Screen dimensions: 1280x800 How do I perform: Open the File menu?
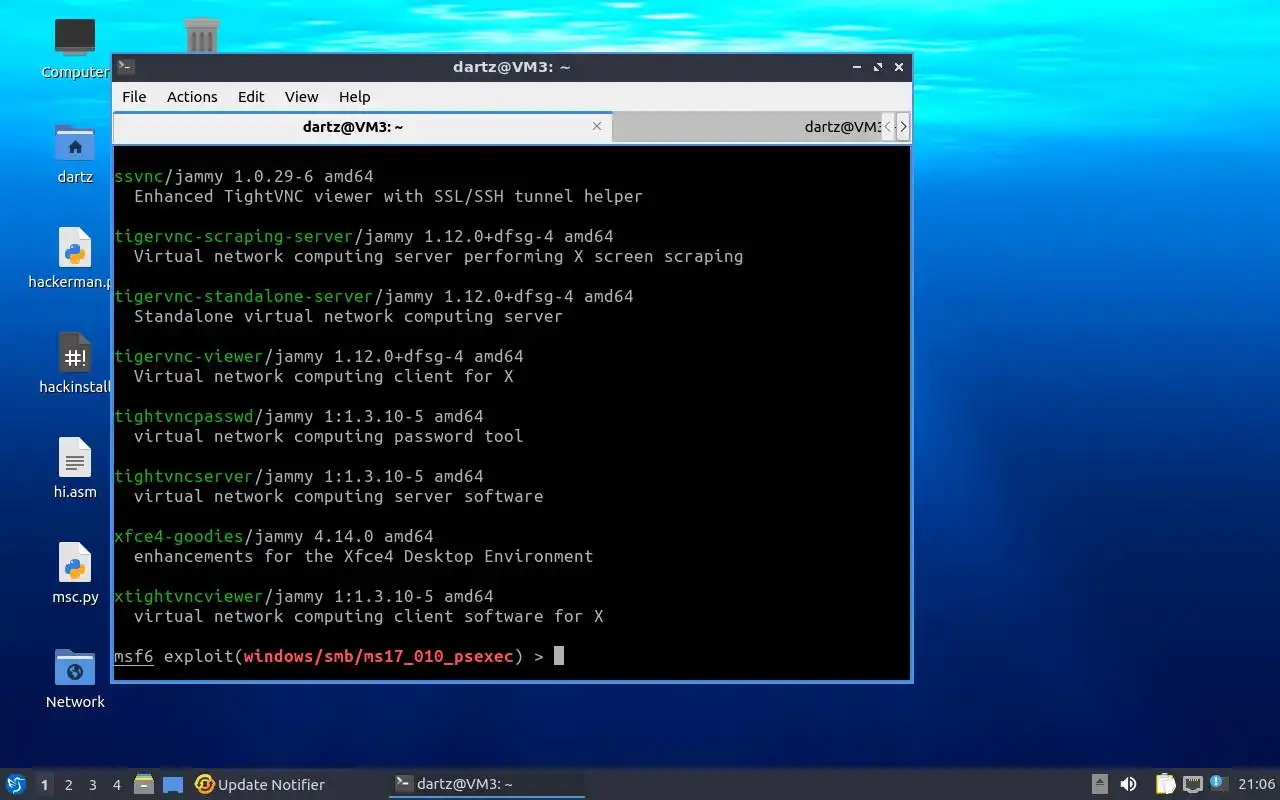click(134, 97)
